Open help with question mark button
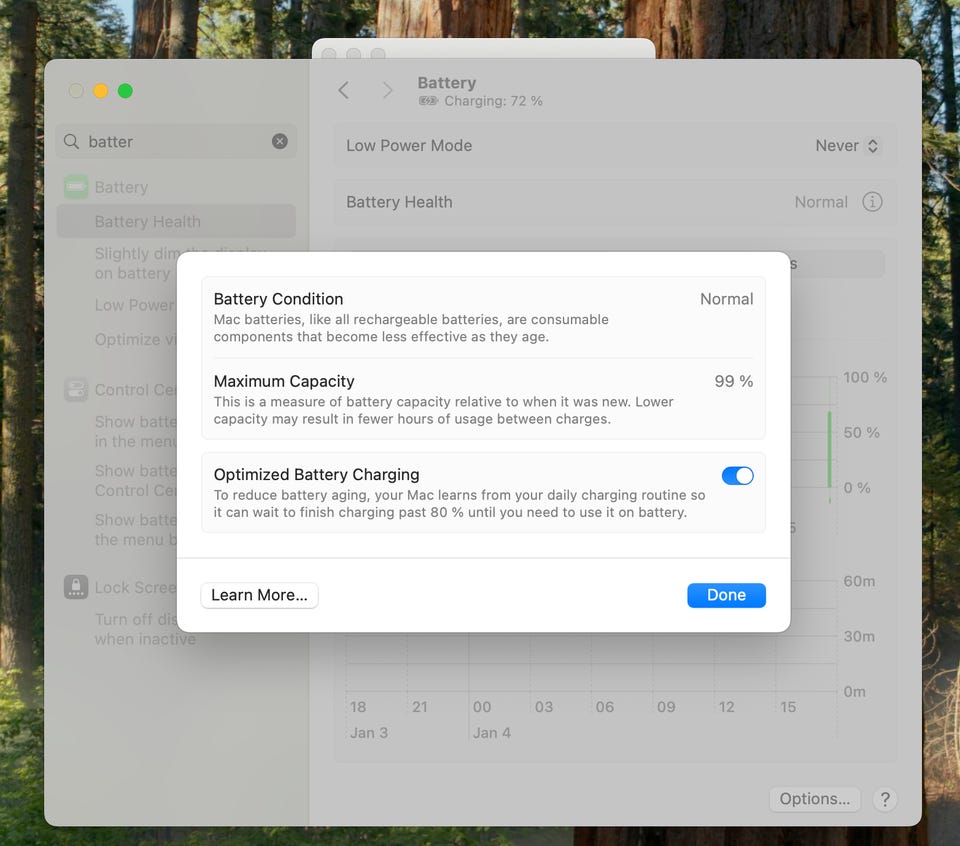Screen dimensions: 960x846 [x=885, y=799]
